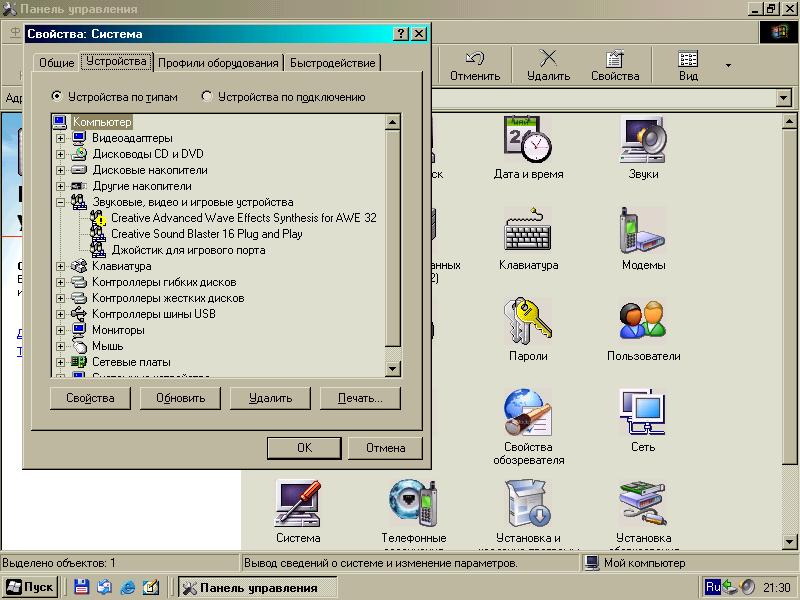Image resolution: width=800 pixels, height=600 pixels.
Task: Click the Вид toolbar icon
Action: coord(688,65)
